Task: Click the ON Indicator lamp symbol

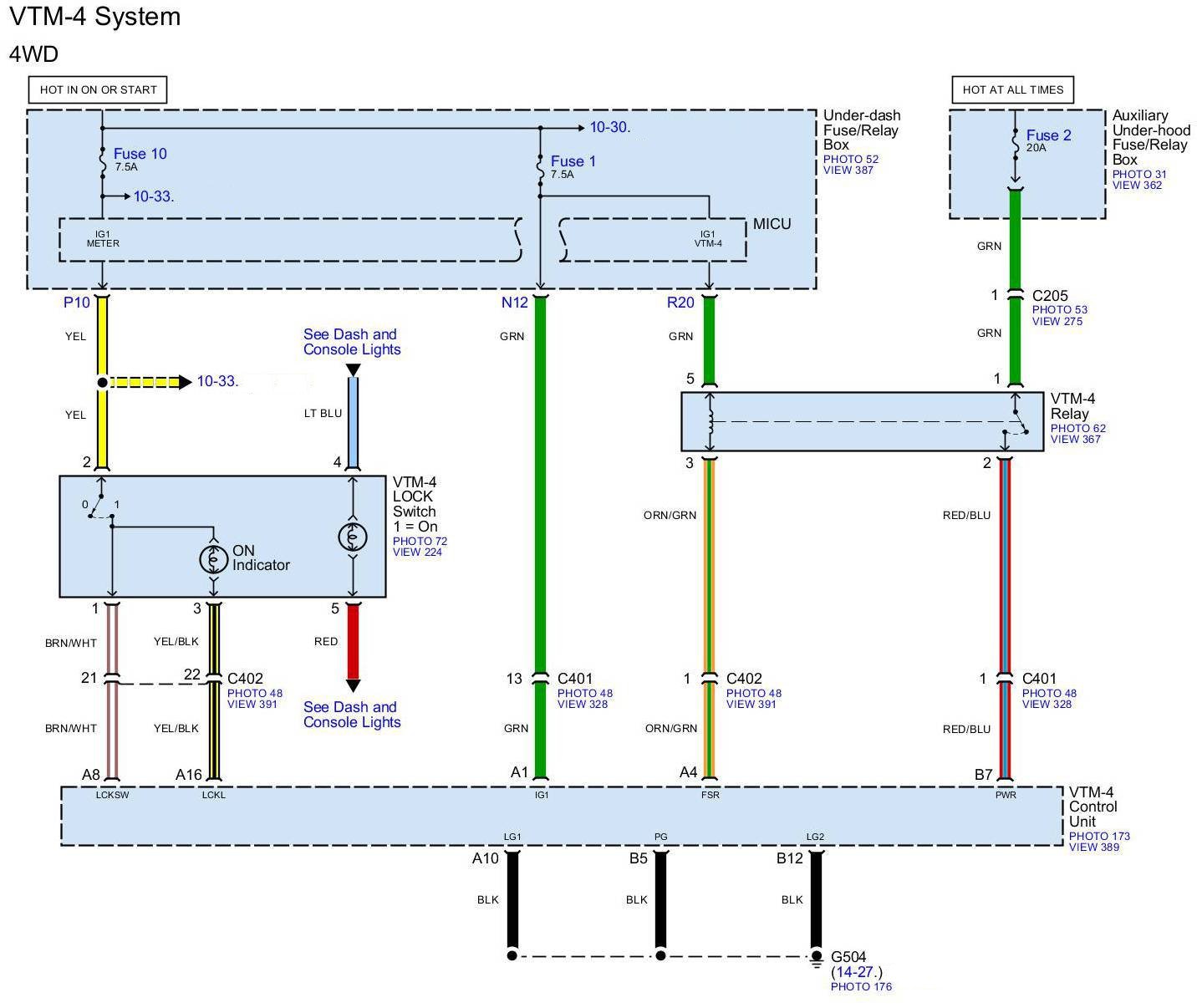Action: point(214,558)
